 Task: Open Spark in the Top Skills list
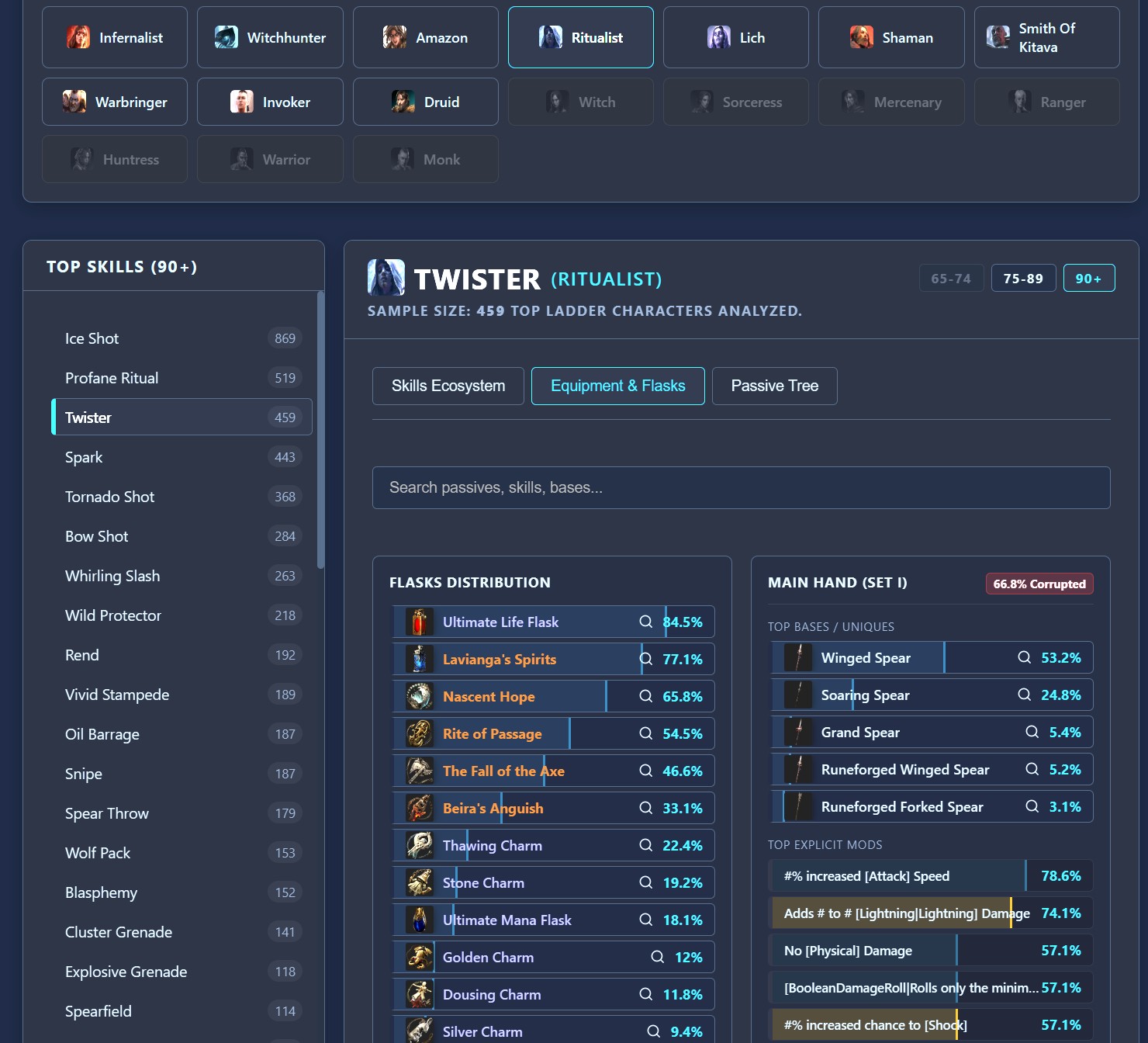click(x=182, y=457)
